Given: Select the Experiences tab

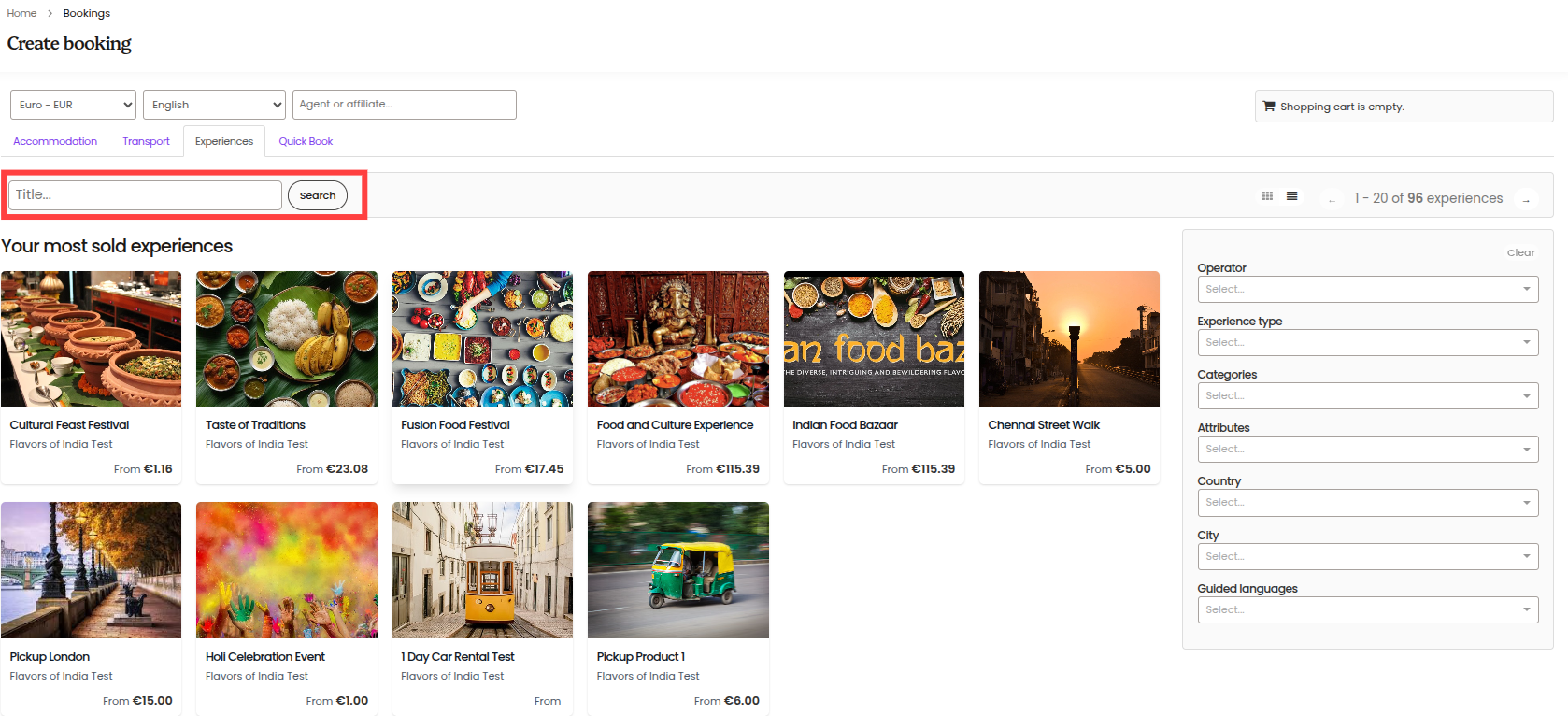Looking at the screenshot, I should (224, 141).
